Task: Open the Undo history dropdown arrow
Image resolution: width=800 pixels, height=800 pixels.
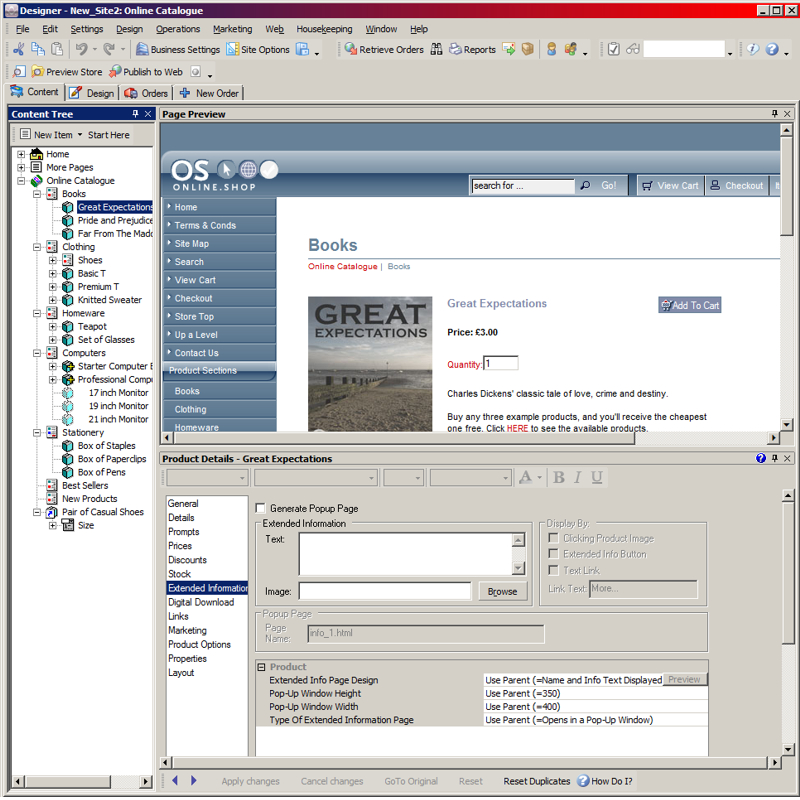Action: click(x=94, y=49)
